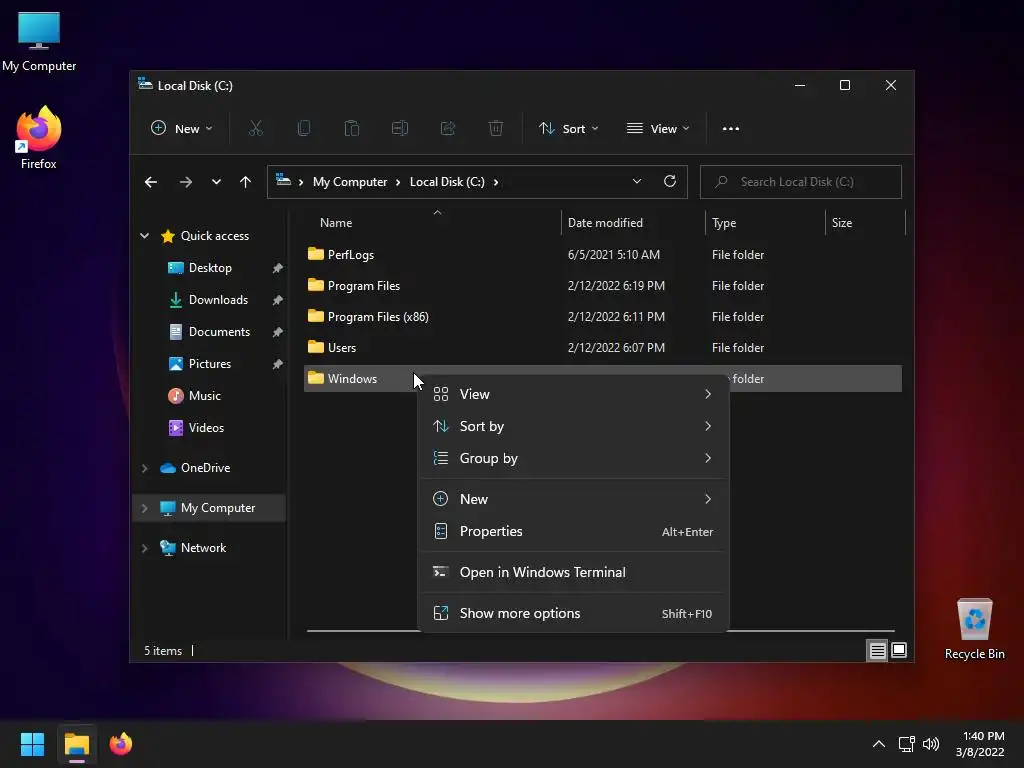Image resolution: width=1024 pixels, height=768 pixels.
Task: Click File Explorer icon on taskbar
Action: [x=77, y=744]
